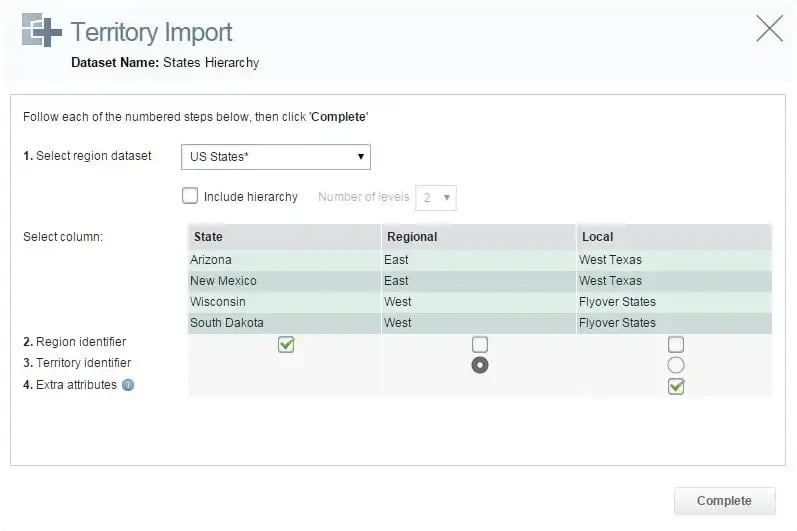Click the Territory Import plus icon
The height and width of the screenshot is (531, 797).
pyautogui.click(x=42, y=30)
